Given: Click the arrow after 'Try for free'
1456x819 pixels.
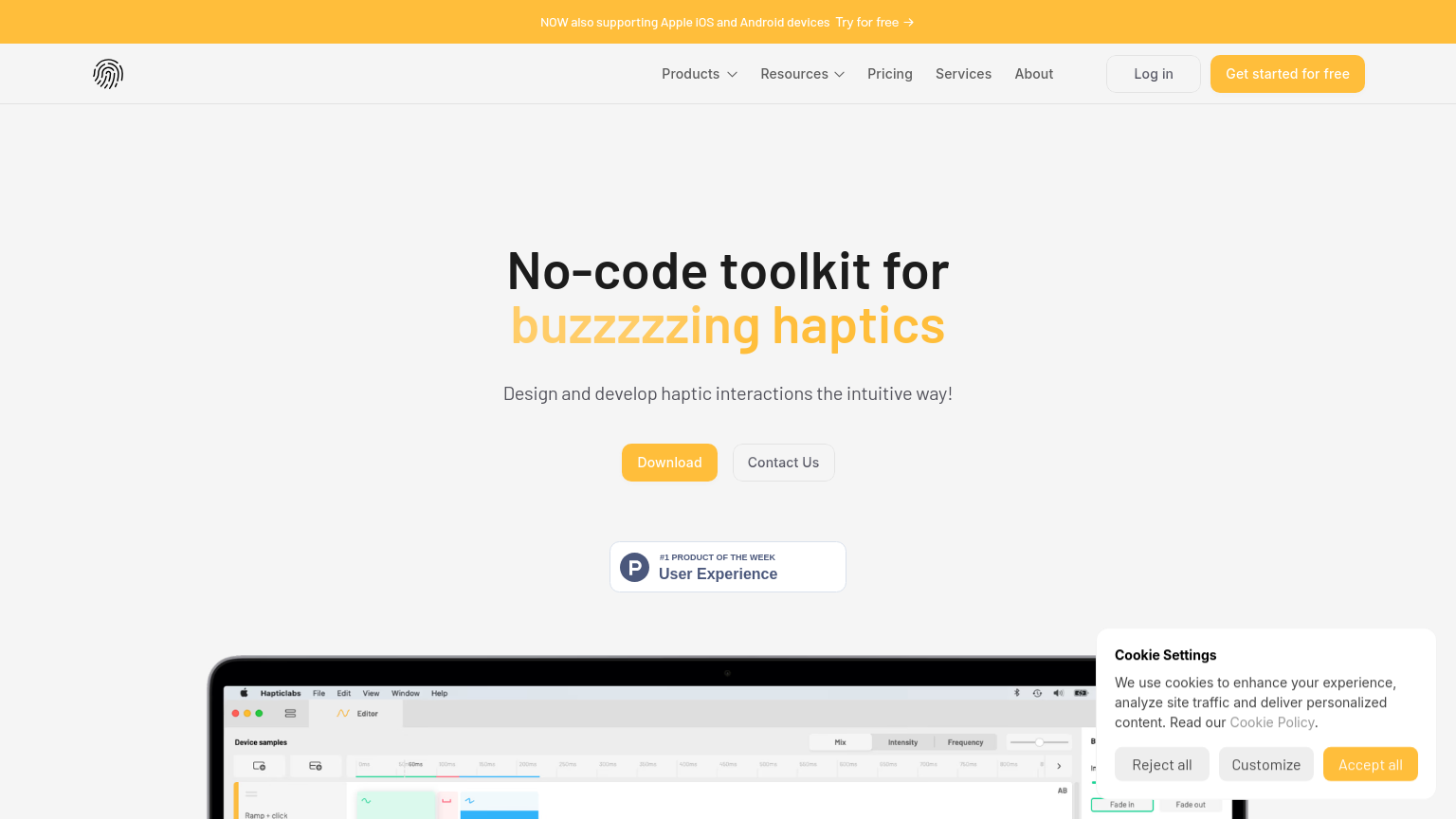Looking at the screenshot, I should pos(909,22).
